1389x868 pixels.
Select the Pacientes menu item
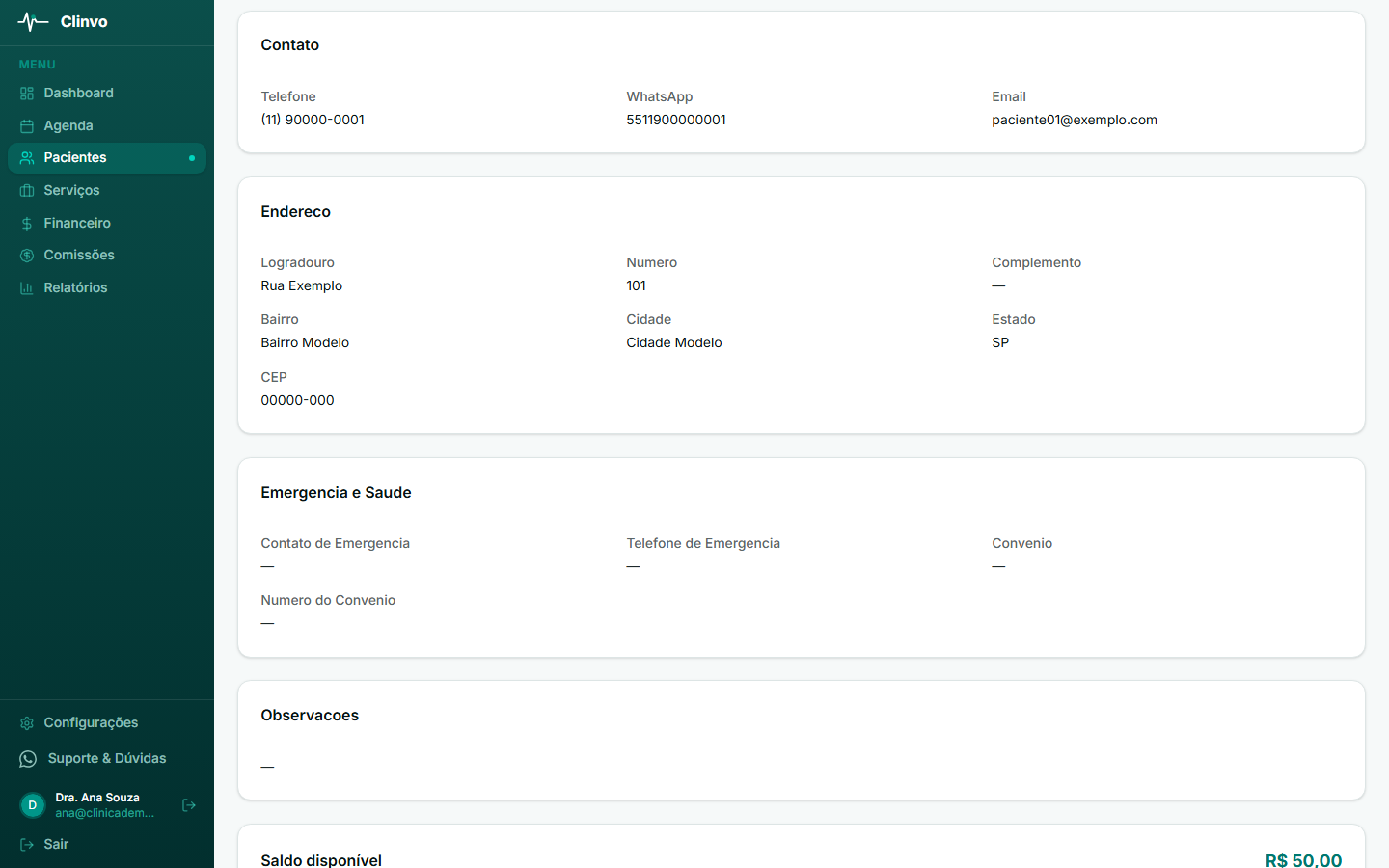pos(107,158)
